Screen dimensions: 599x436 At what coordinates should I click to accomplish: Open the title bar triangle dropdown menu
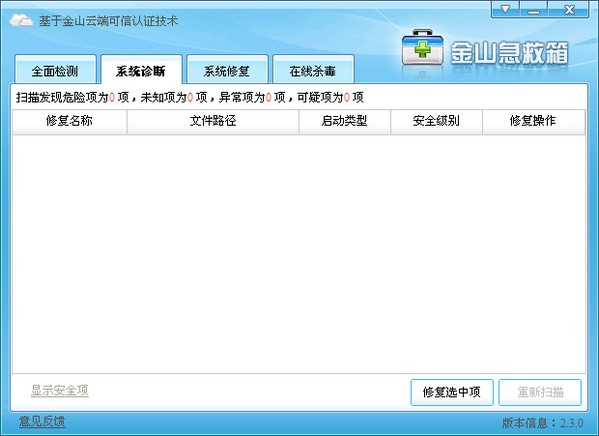(505, 9)
